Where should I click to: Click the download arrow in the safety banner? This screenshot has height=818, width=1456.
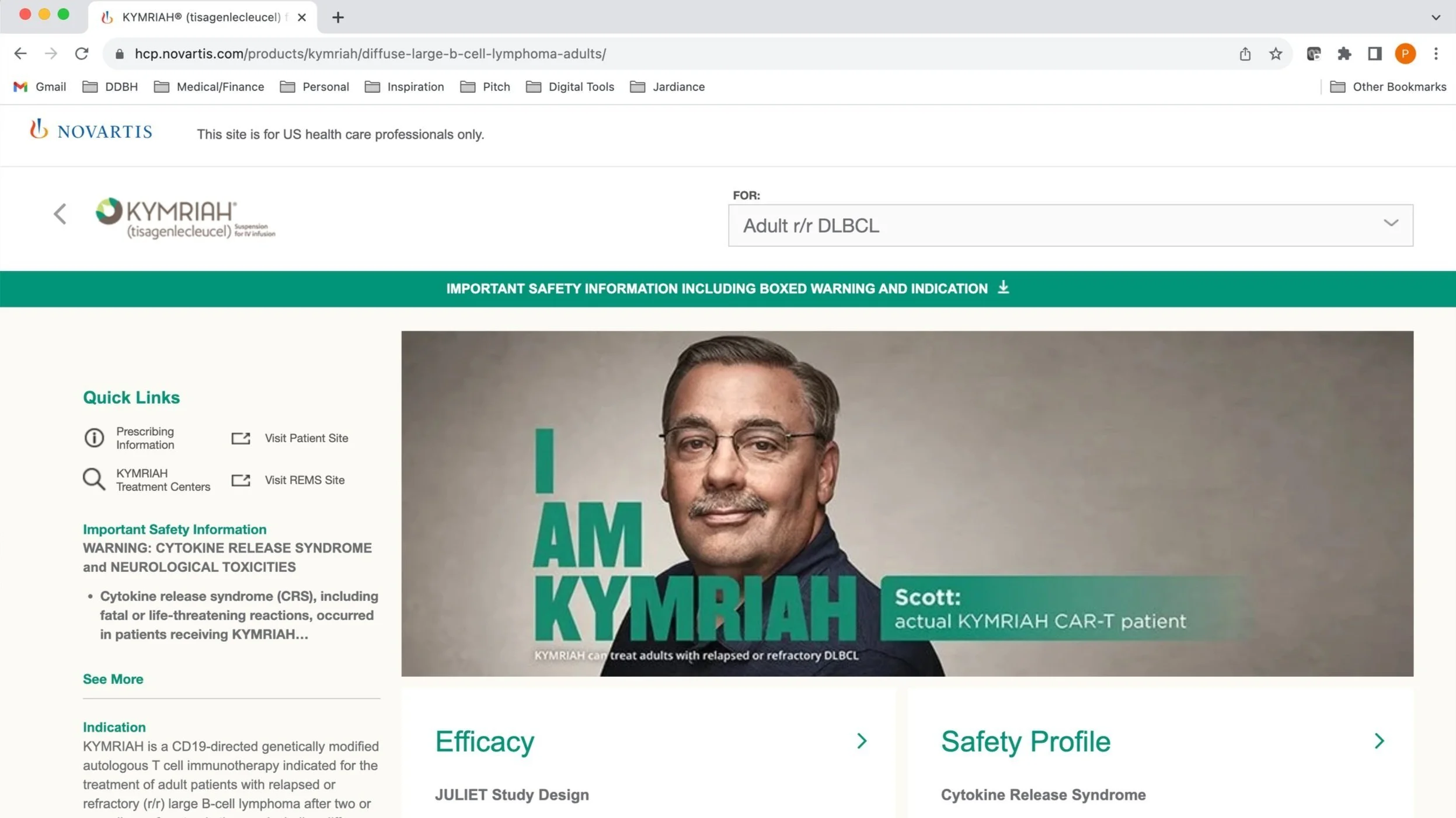tap(1003, 288)
